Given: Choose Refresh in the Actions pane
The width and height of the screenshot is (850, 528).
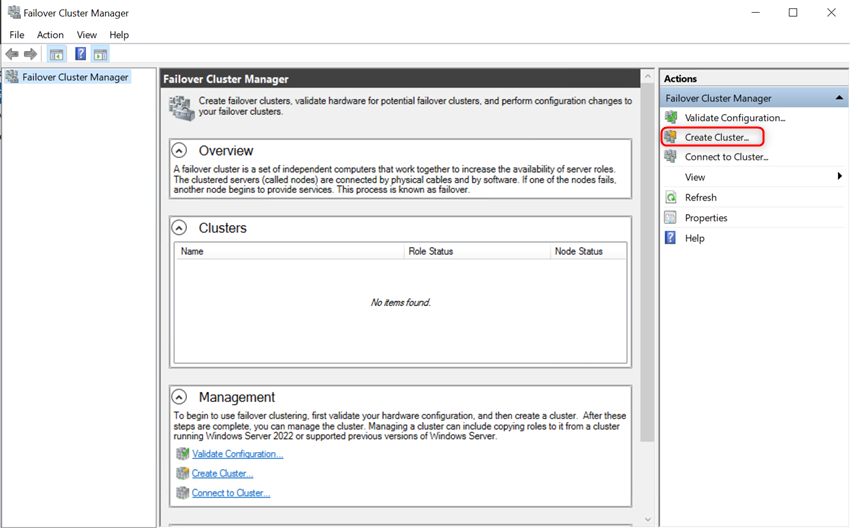Looking at the screenshot, I should point(700,197).
